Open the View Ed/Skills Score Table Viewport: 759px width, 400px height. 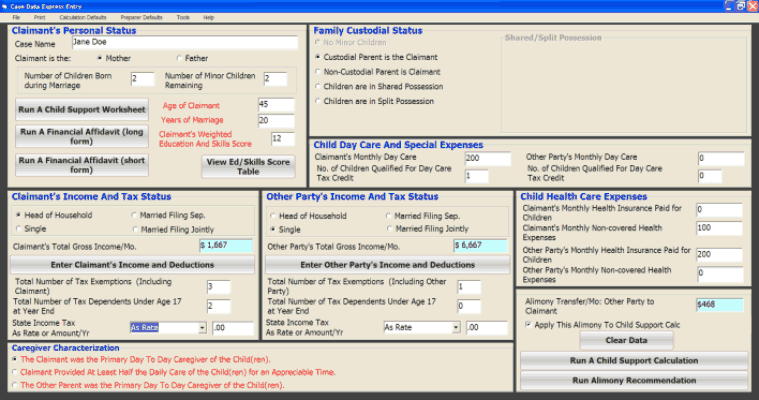click(248, 166)
